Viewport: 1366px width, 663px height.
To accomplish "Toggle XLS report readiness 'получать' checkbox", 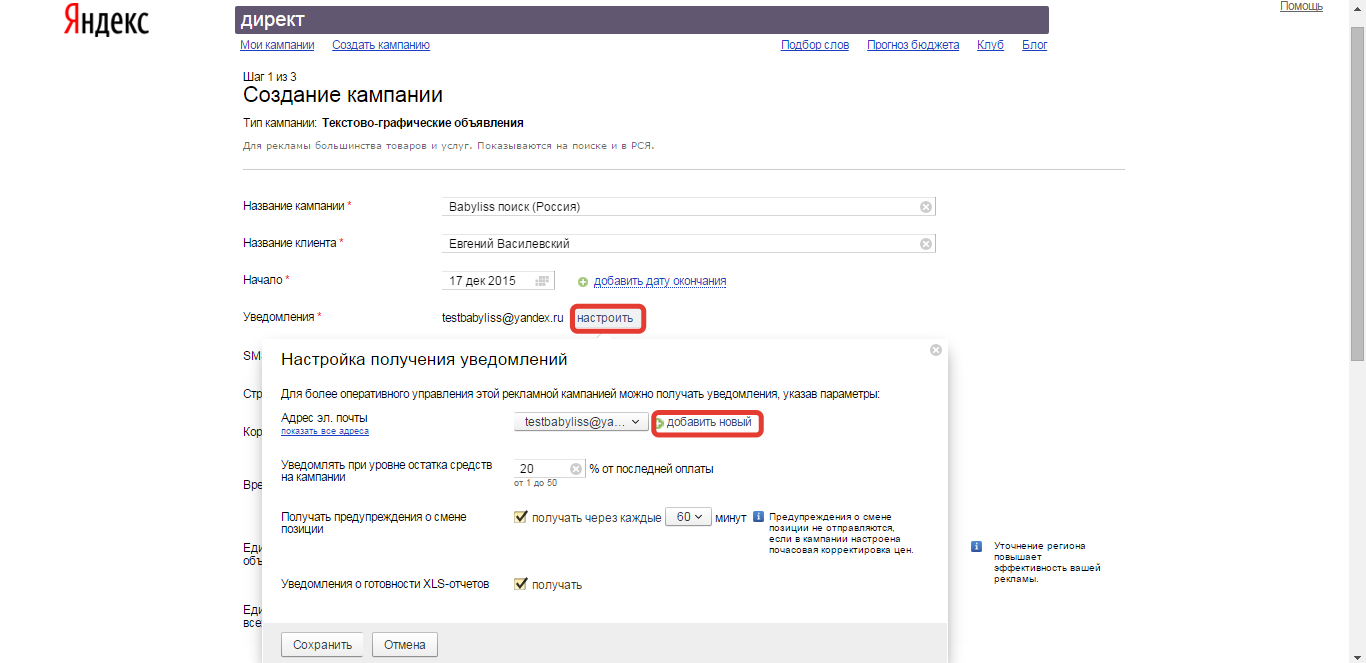I will point(520,584).
